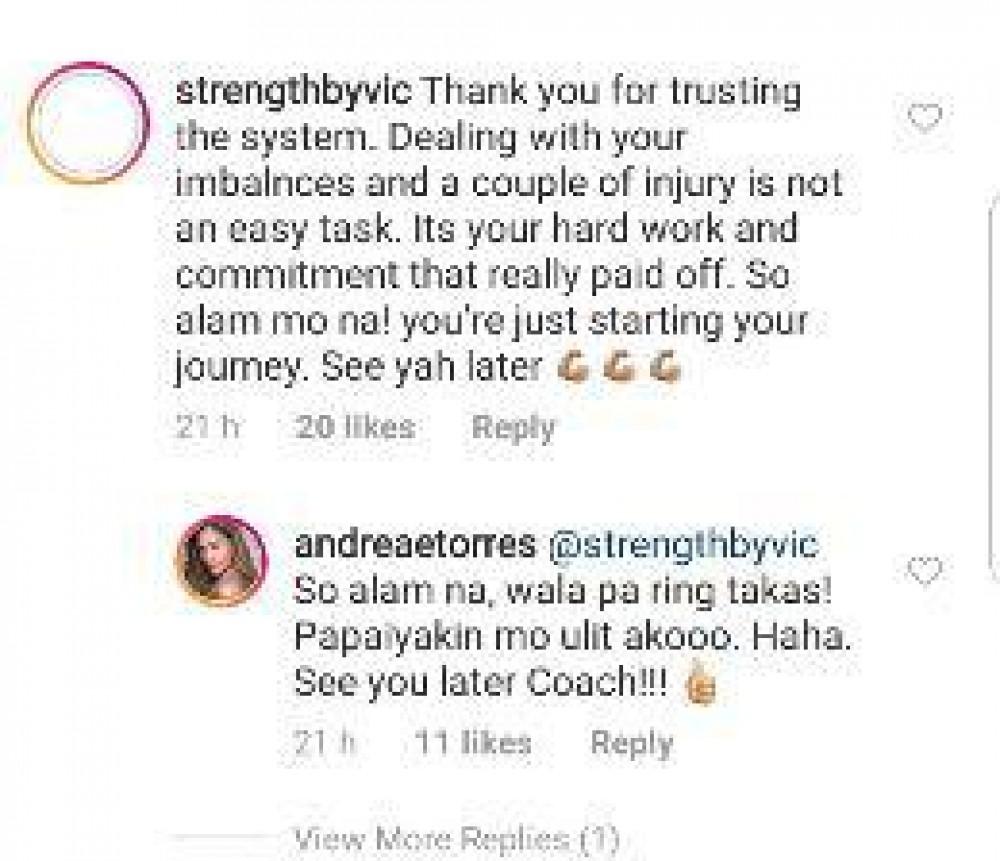
Task: View the 11 likes list
Action: (x=473, y=742)
